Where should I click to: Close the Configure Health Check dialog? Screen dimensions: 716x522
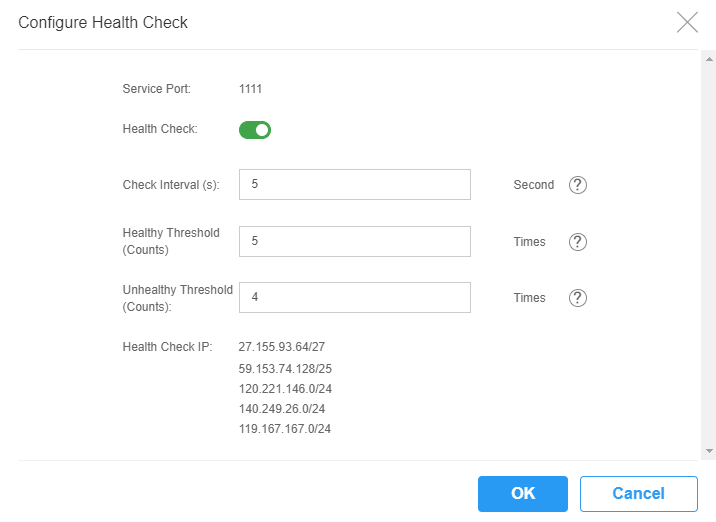coord(687,22)
